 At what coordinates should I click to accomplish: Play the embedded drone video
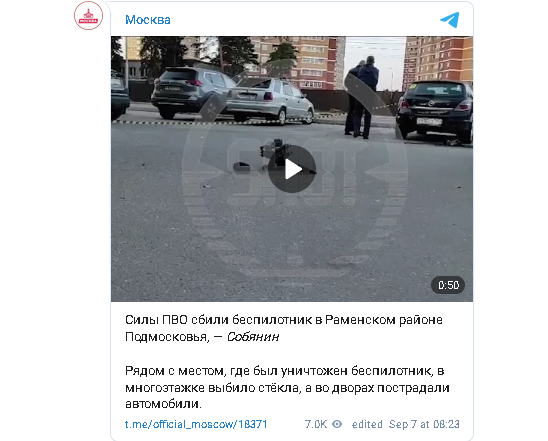point(292,169)
